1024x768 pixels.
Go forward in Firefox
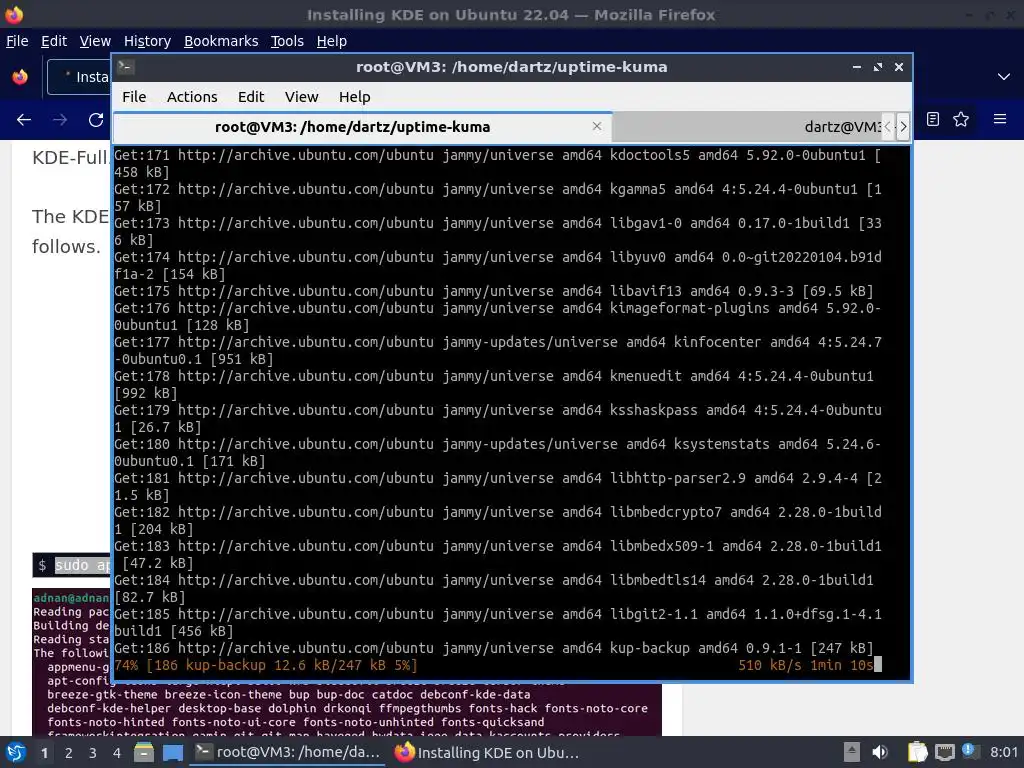[x=59, y=120]
